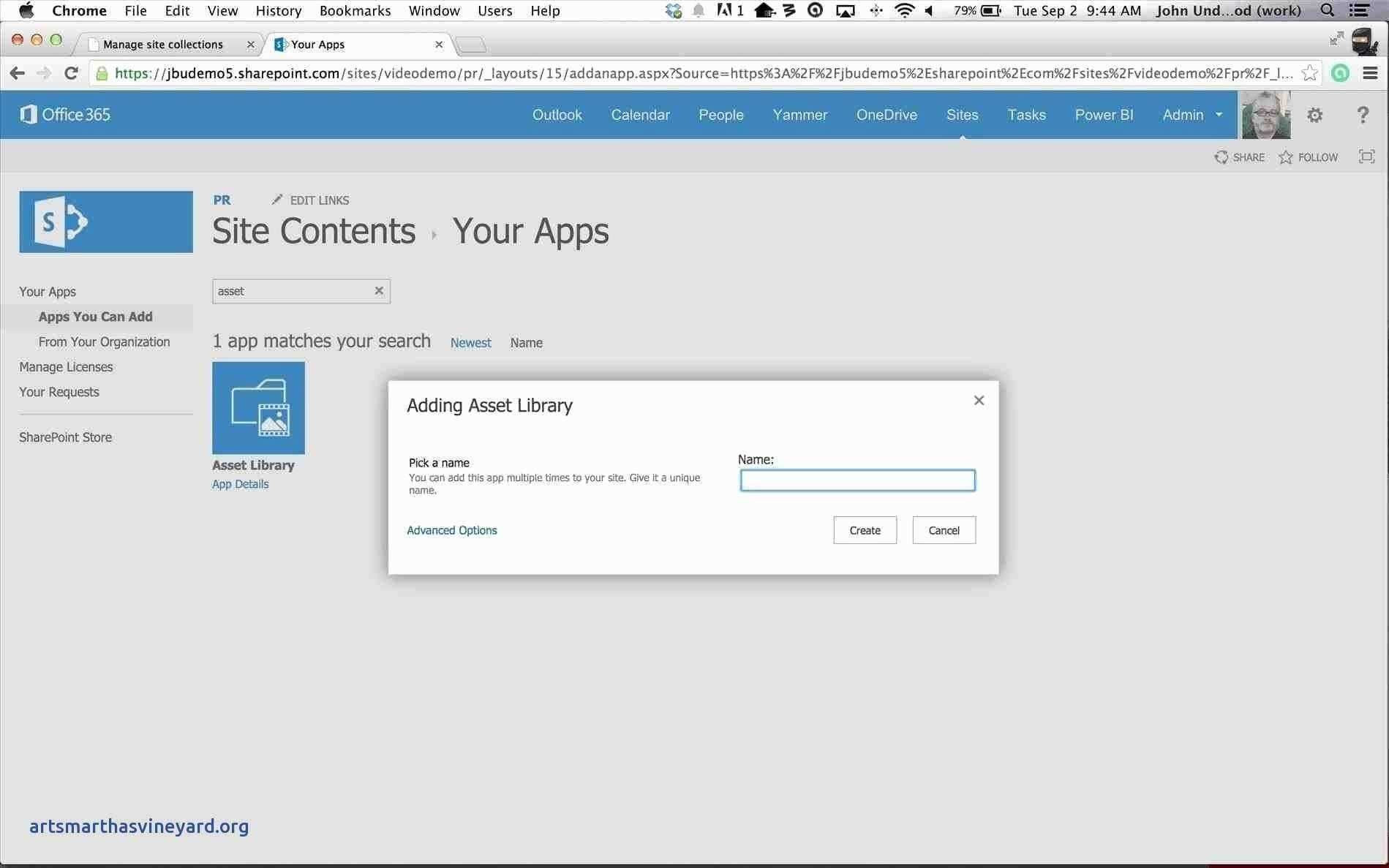This screenshot has height=868, width=1389.
Task: Open Your Requests in sidebar
Action: (59, 392)
